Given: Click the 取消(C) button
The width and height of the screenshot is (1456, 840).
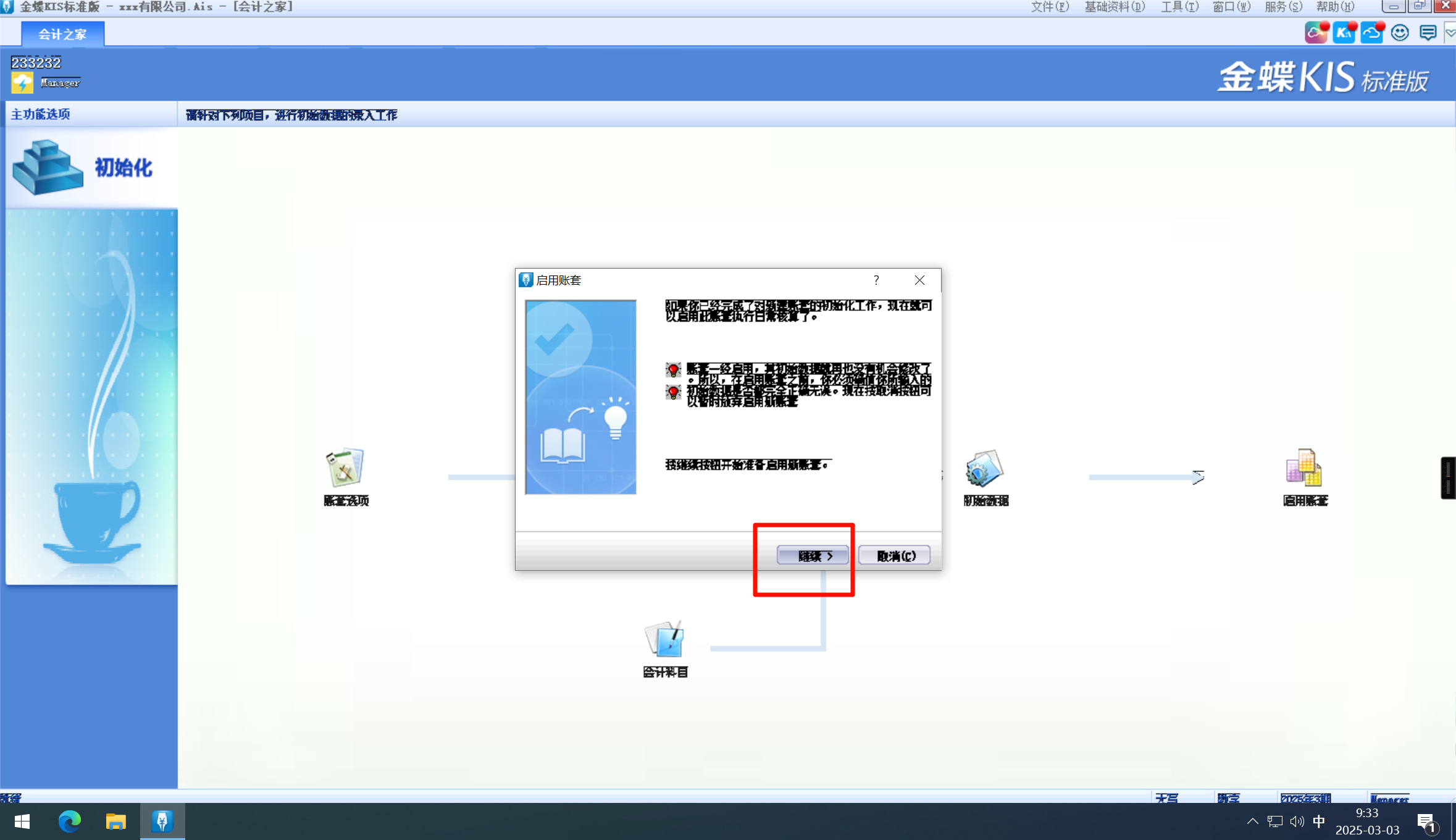Looking at the screenshot, I should [x=895, y=555].
